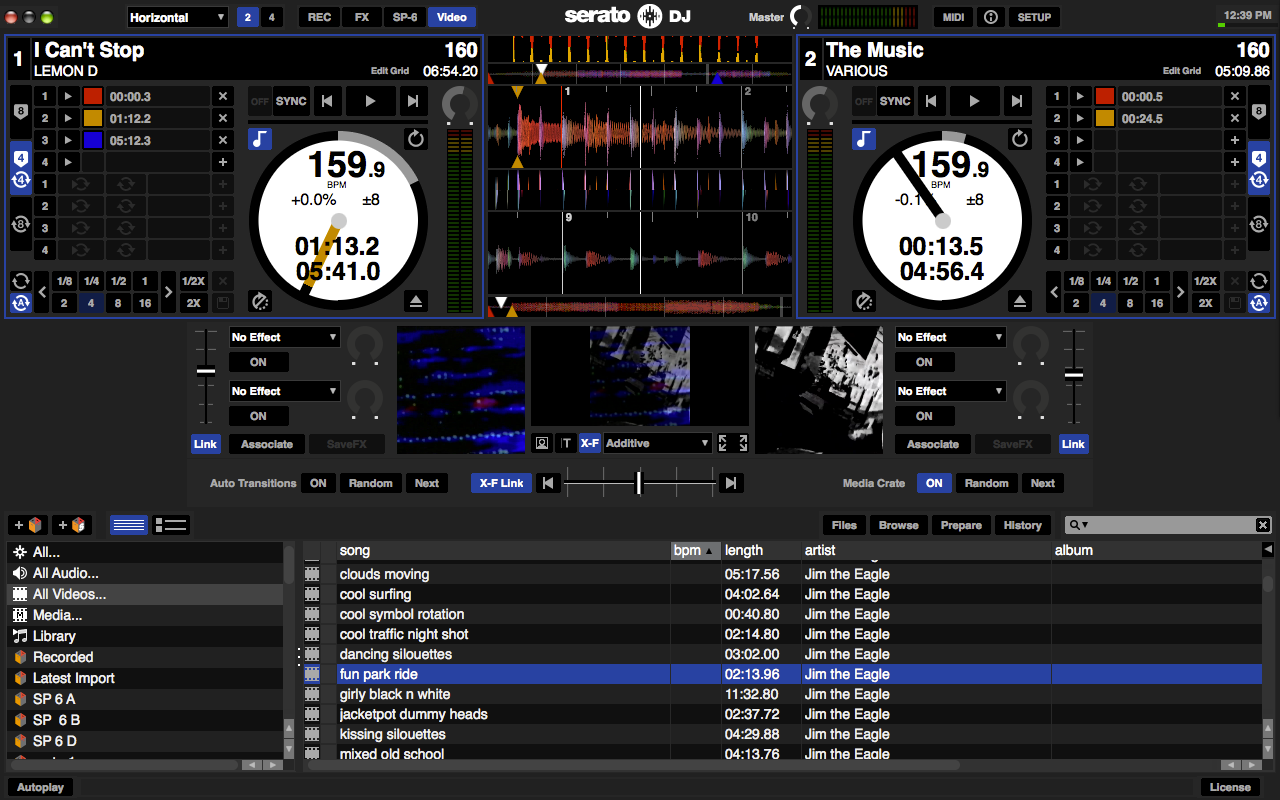
Task: Open right deck second No Effect dropdown
Action: (x=951, y=391)
